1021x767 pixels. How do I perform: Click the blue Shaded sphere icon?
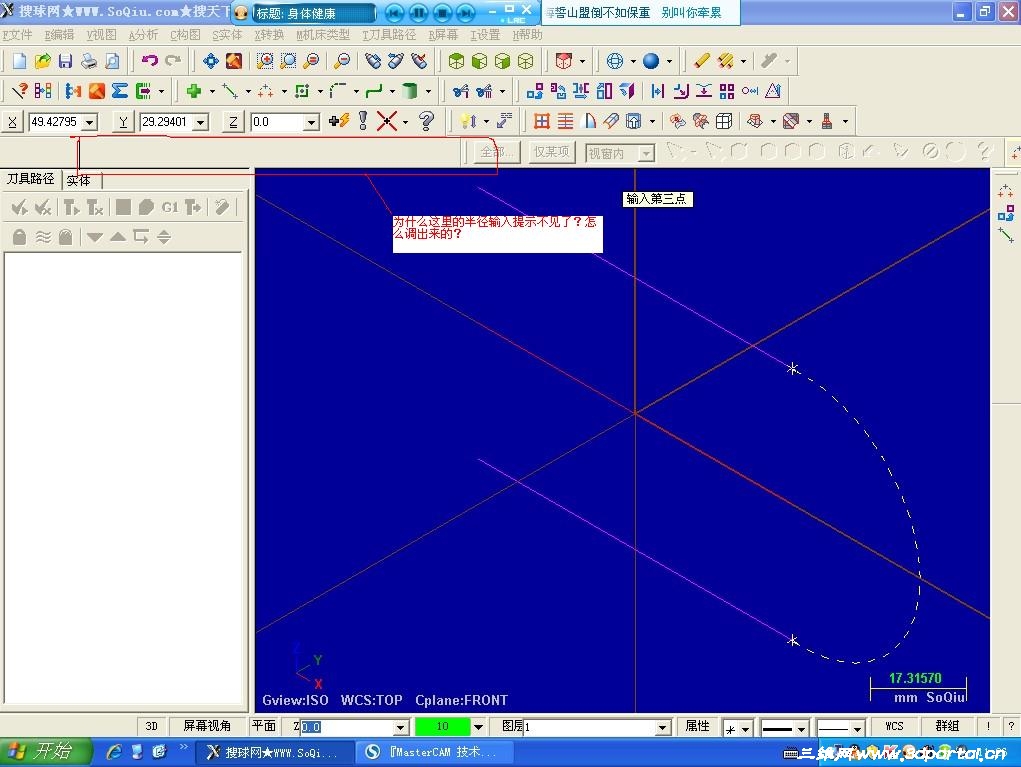click(650, 61)
